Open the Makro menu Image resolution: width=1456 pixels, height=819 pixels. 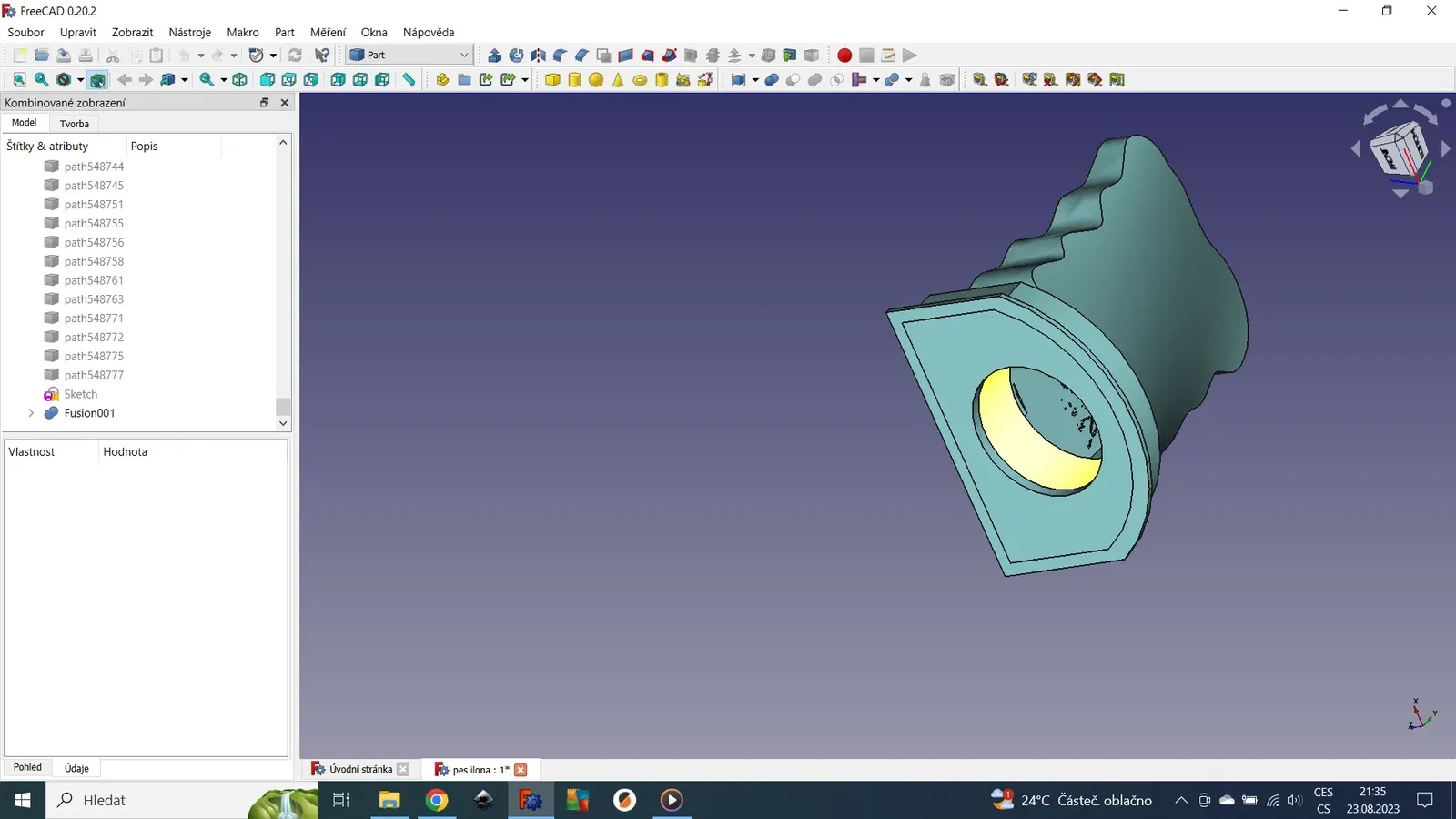point(243,32)
